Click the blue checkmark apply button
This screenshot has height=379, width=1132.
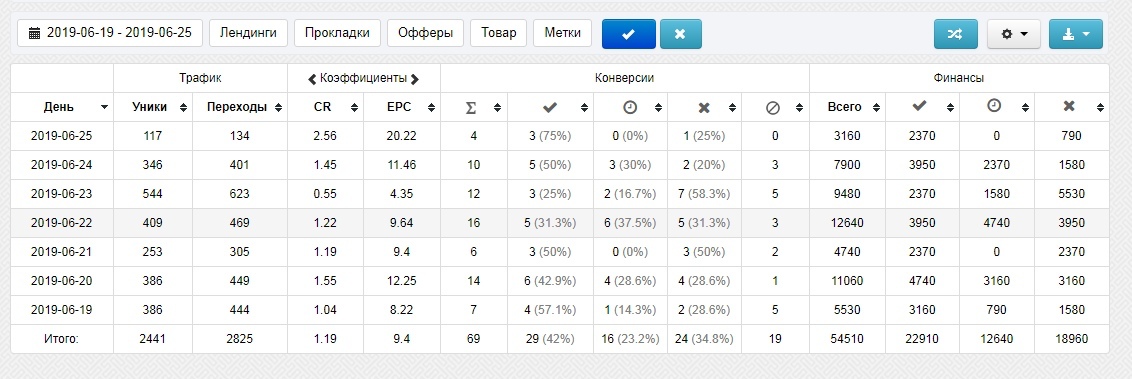point(629,34)
